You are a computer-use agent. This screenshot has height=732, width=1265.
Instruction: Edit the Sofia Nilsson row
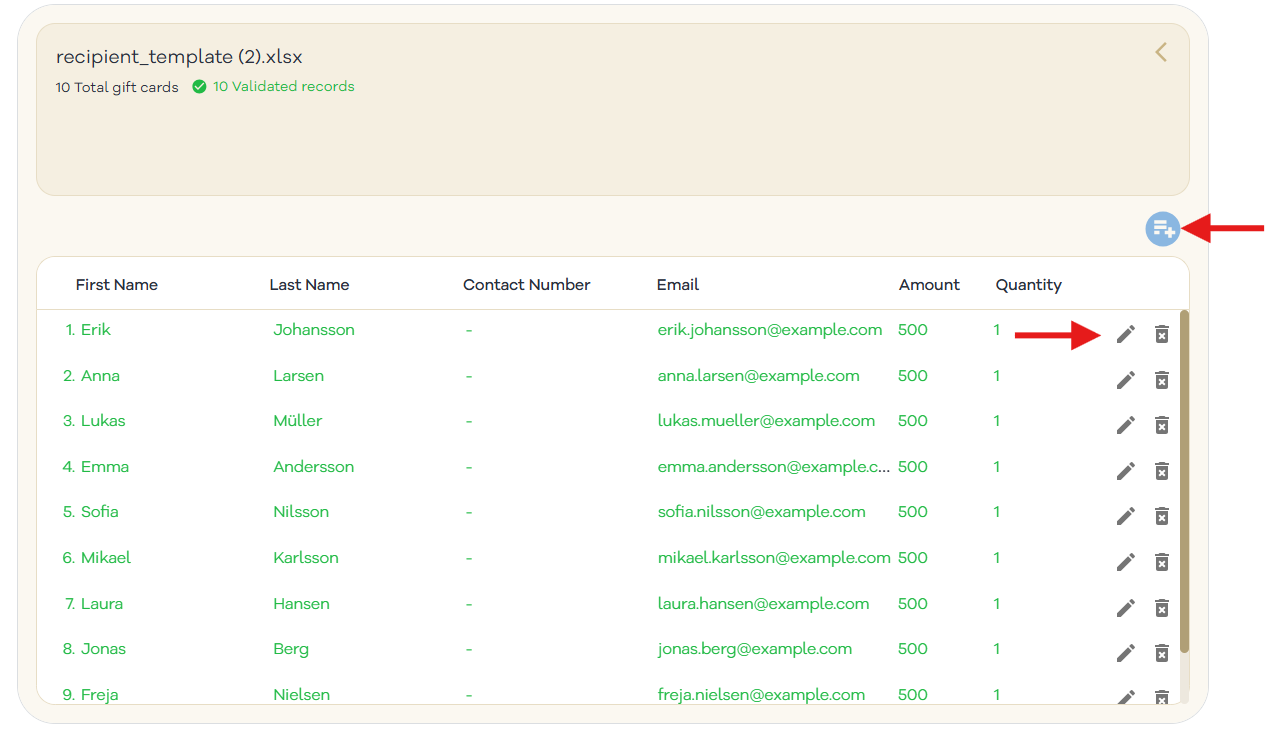click(x=1126, y=516)
